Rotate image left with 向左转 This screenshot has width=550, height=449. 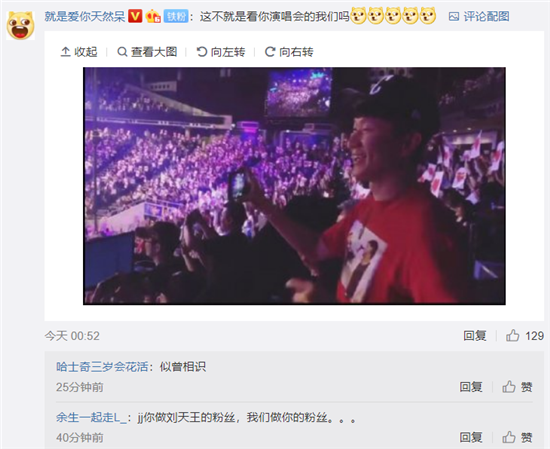click(221, 52)
